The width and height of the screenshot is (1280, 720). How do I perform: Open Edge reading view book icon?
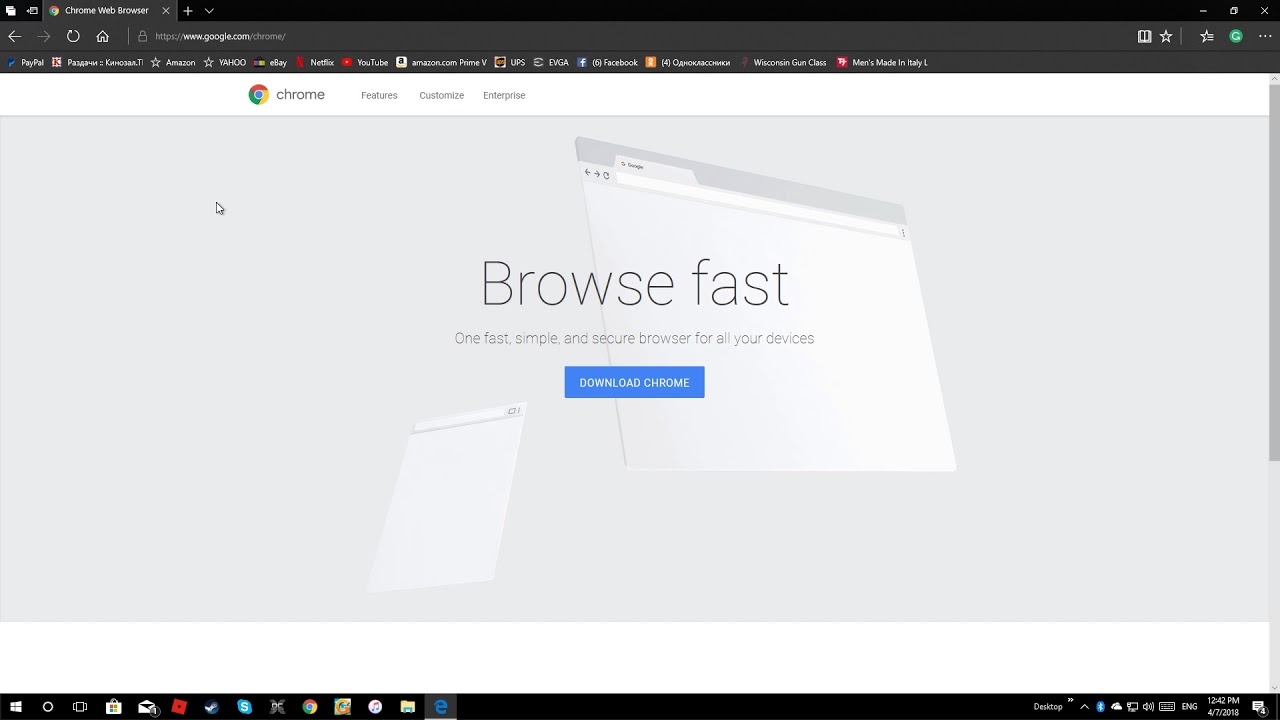[x=1144, y=36]
